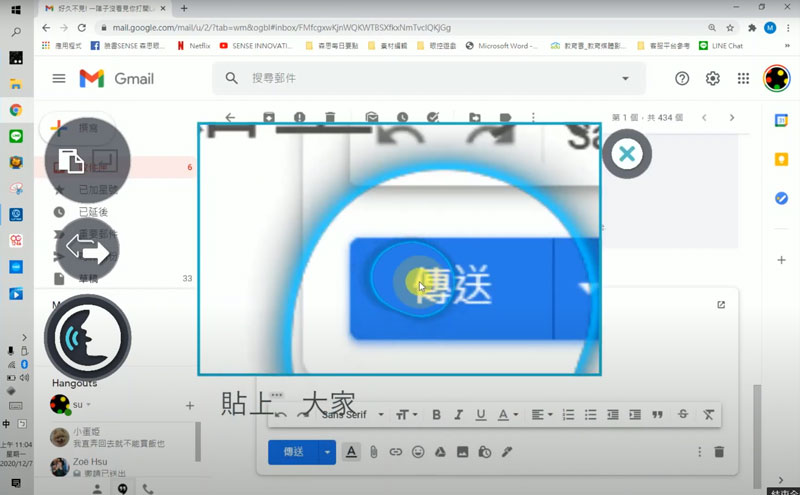
Task: Click the Gmail logo
Action: coord(117,79)
